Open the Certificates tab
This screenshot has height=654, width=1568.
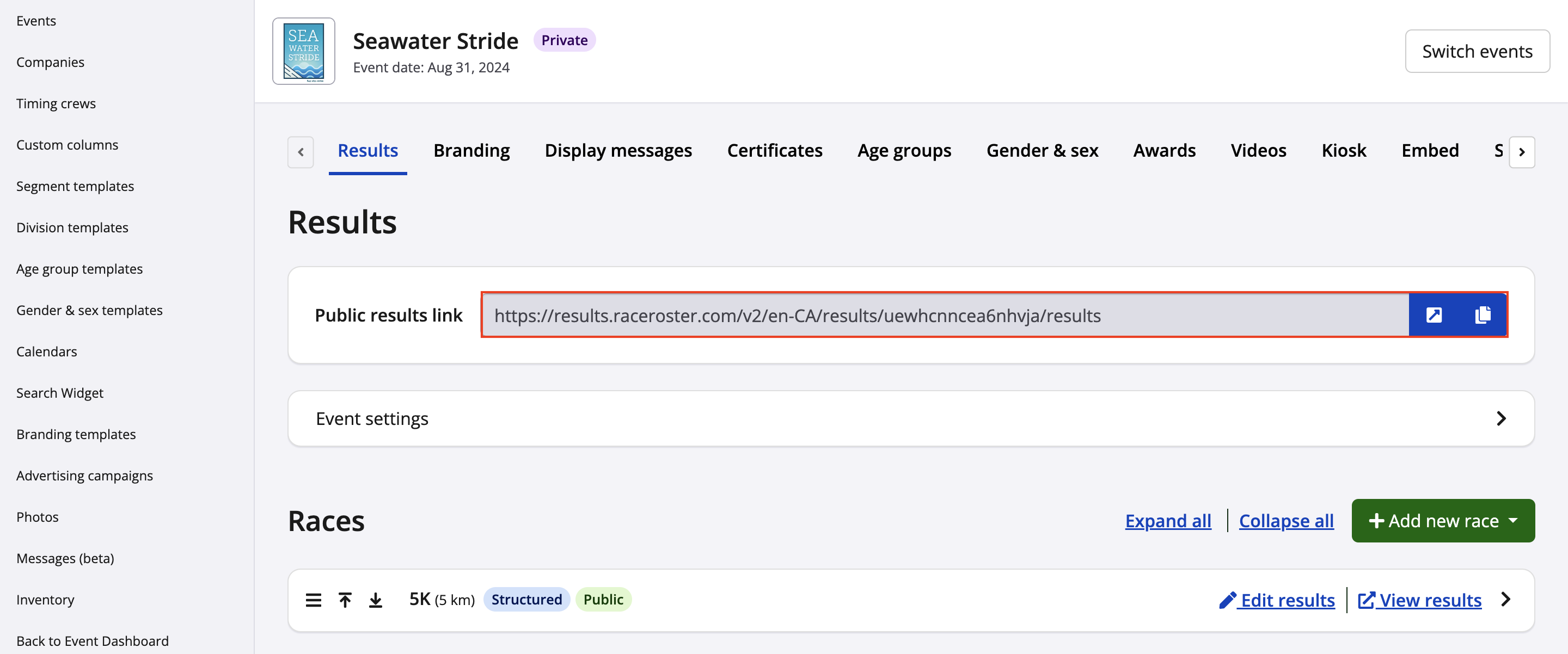tap(774, 150)
